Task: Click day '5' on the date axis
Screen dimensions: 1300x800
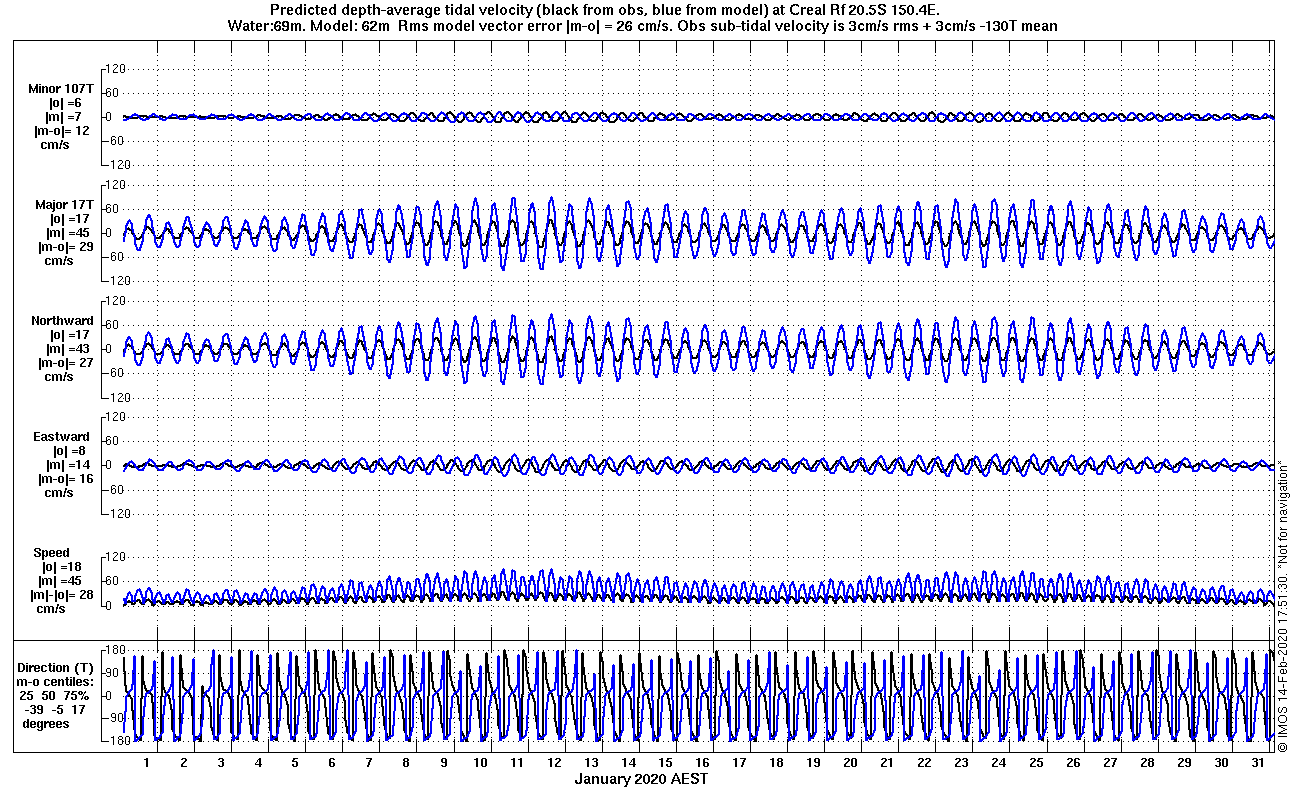Action: (x=295, y=763)
